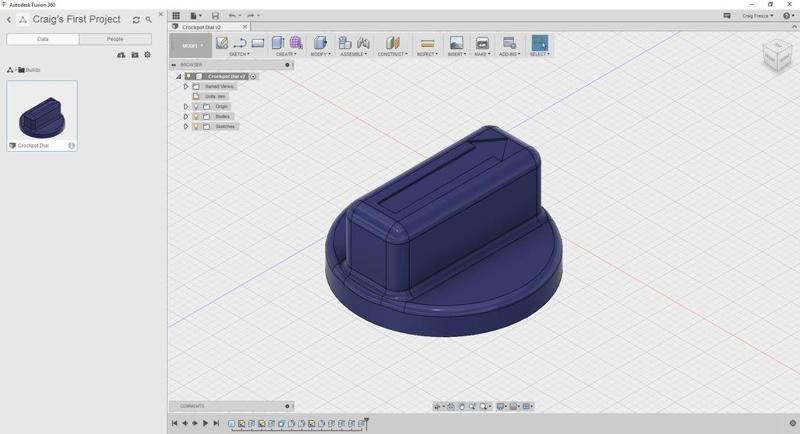The image size is (800, 434).
Task: Expand the Named Views tree node
Action: 186,86
